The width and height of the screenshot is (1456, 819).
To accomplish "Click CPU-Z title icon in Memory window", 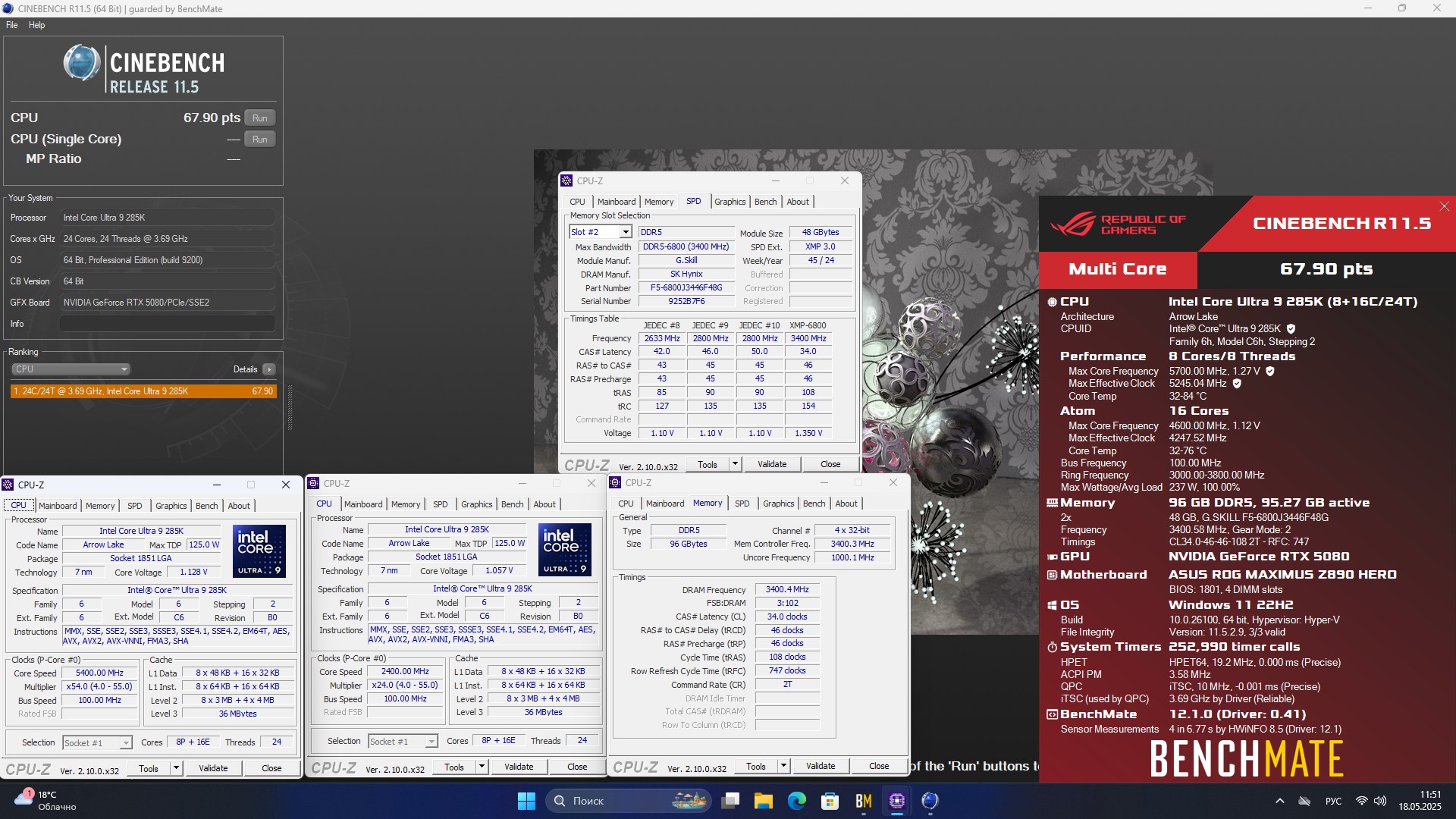I will tap(616, 482).
